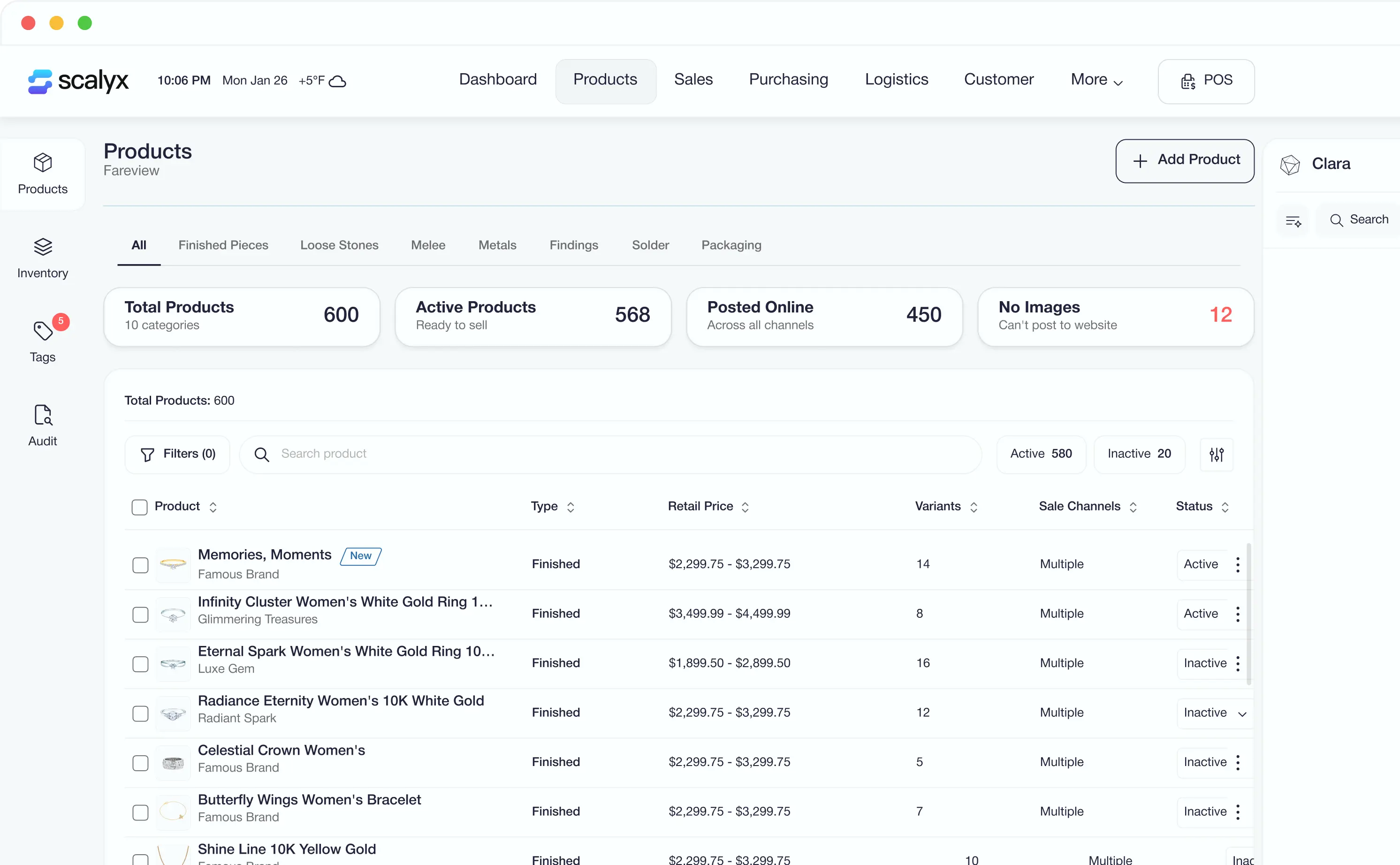The width and height of the screenshot is (1400, 865).
Task: Filter by Inactive 20 products
Action: (x=1139, y=454)
